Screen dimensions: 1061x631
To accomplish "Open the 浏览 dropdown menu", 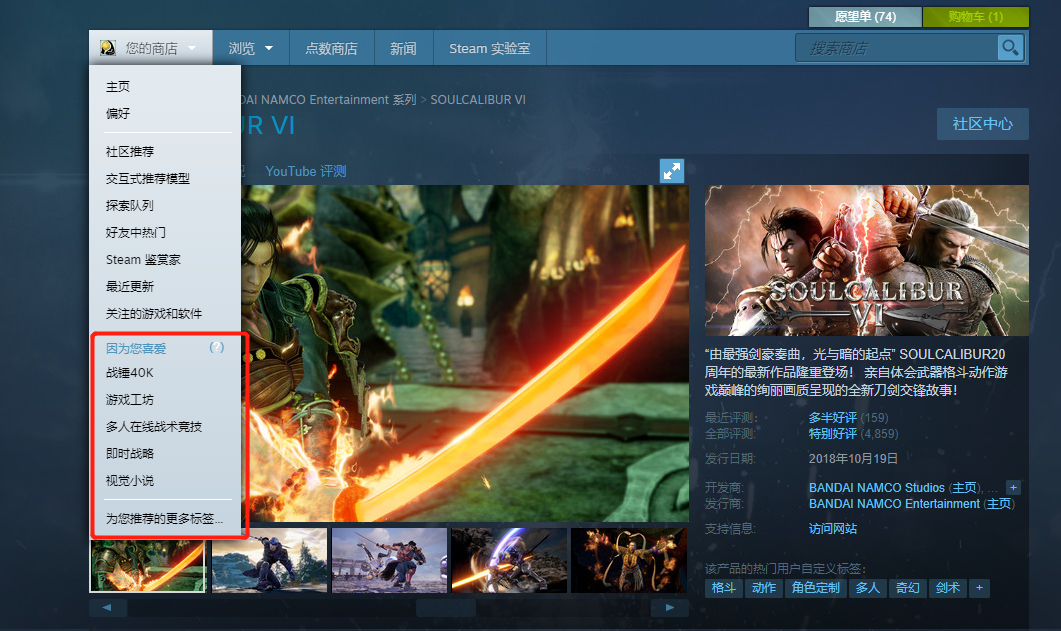I will [x=251, y=48].
